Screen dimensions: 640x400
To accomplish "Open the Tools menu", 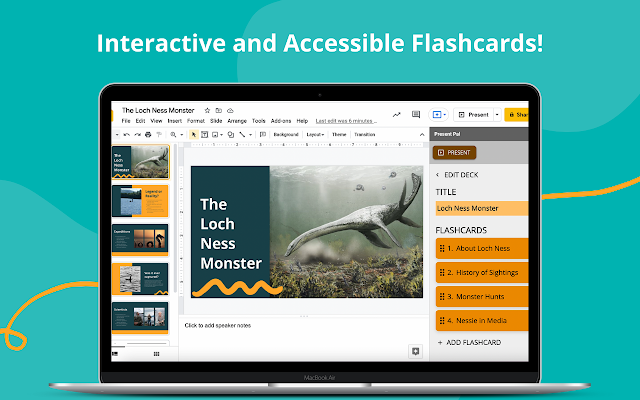I will point(259,121).
